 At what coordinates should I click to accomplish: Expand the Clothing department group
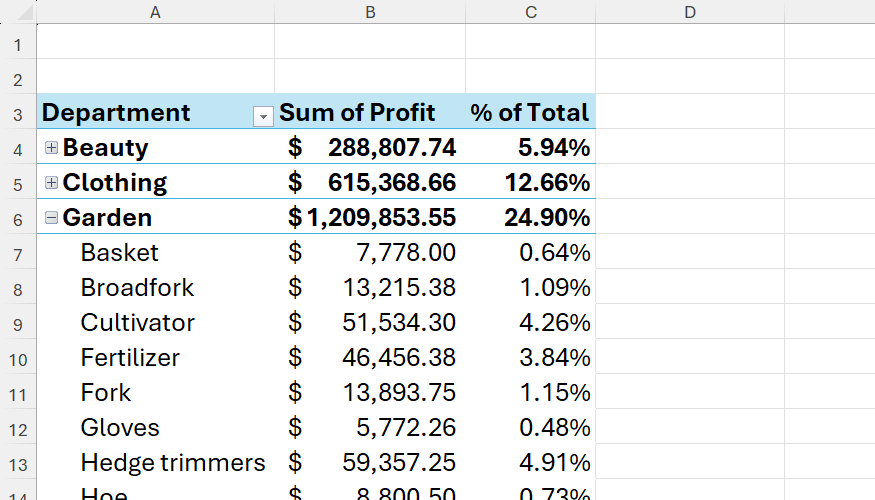(x=51, y=182)
